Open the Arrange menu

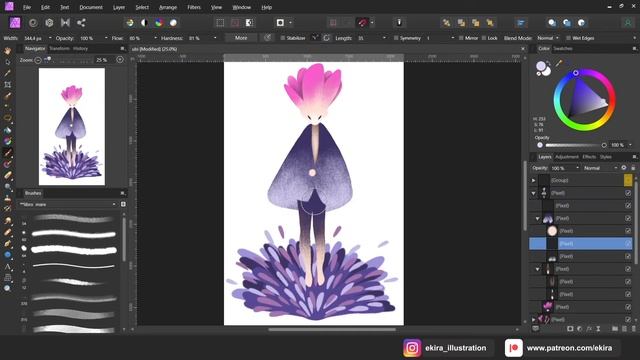point(168,7)
